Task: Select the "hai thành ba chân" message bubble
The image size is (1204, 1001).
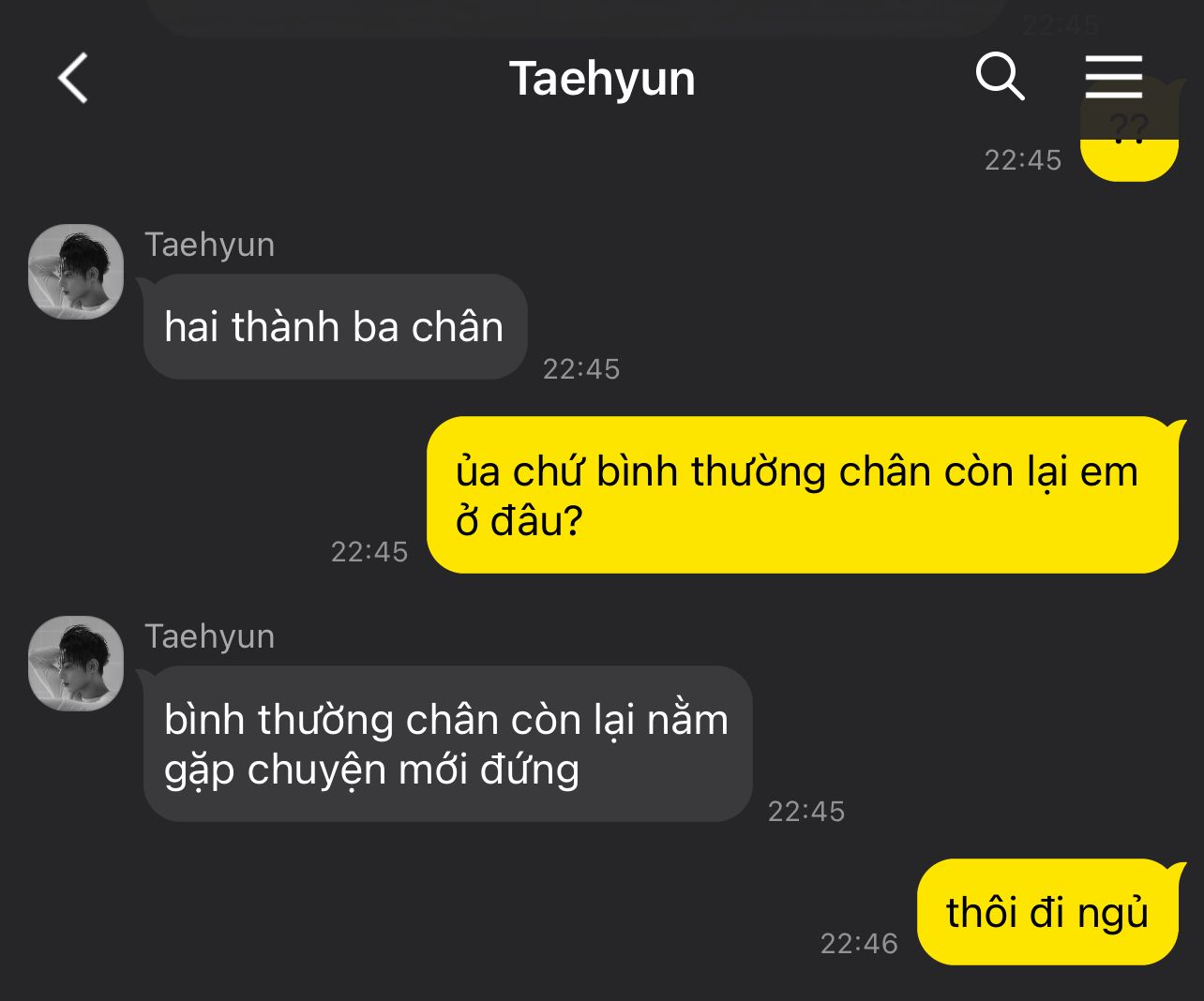Action: 335,327
